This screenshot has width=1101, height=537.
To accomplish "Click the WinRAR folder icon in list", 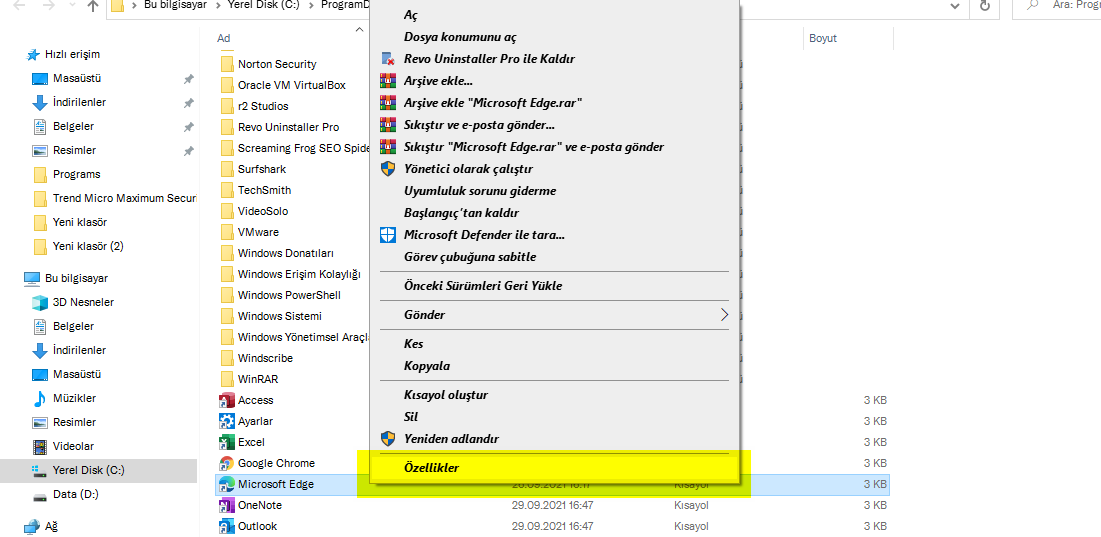I will 226,379.
